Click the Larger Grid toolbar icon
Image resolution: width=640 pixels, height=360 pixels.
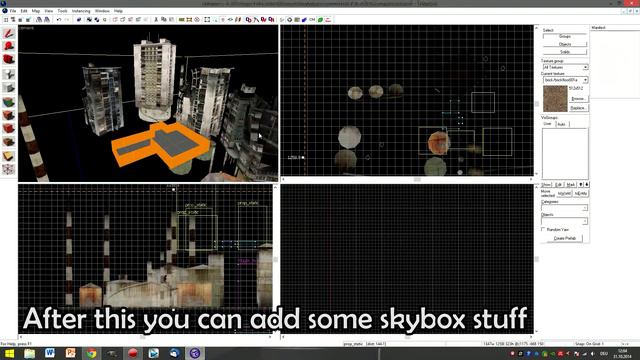[28, 20]
